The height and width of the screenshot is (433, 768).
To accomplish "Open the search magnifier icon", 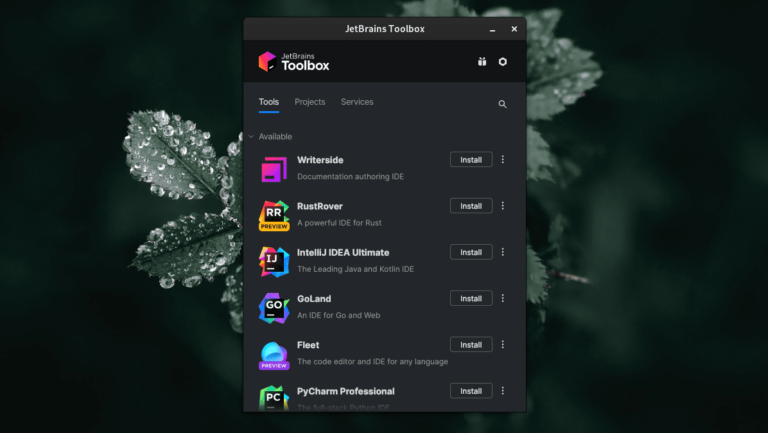I will click(x=502, y=104).
